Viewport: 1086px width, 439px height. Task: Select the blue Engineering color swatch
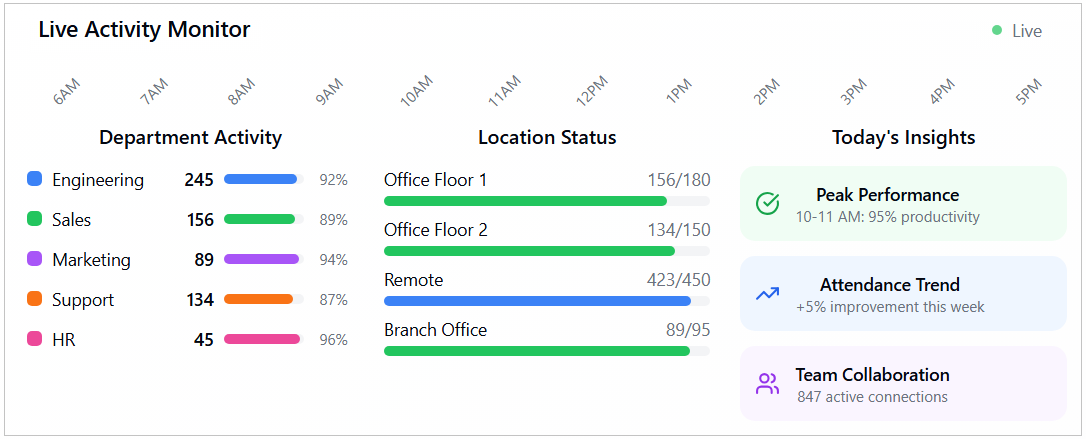coord(35,179)
